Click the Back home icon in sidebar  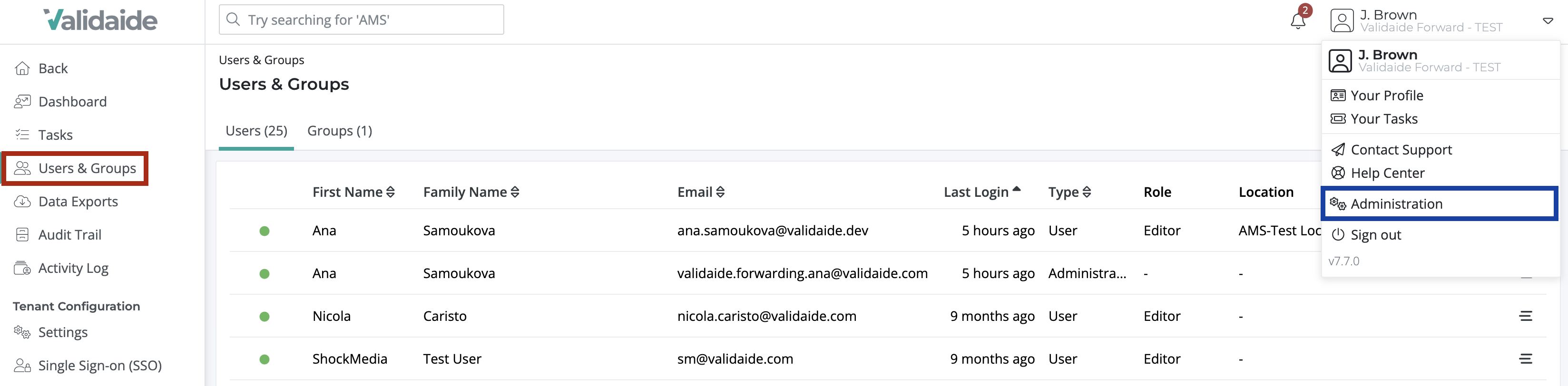point(22,68)
